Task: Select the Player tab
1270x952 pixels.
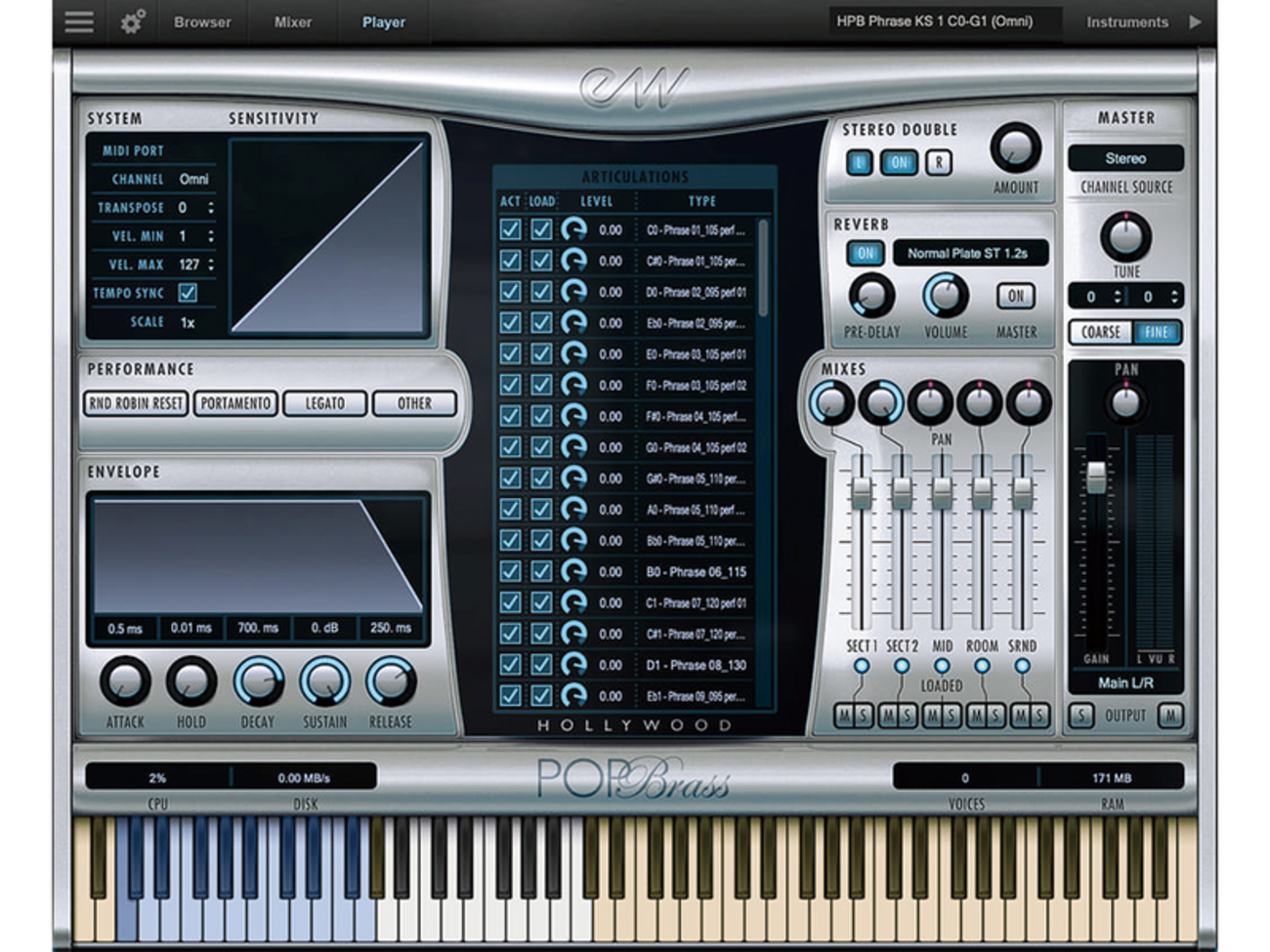Action: [384, 21]
